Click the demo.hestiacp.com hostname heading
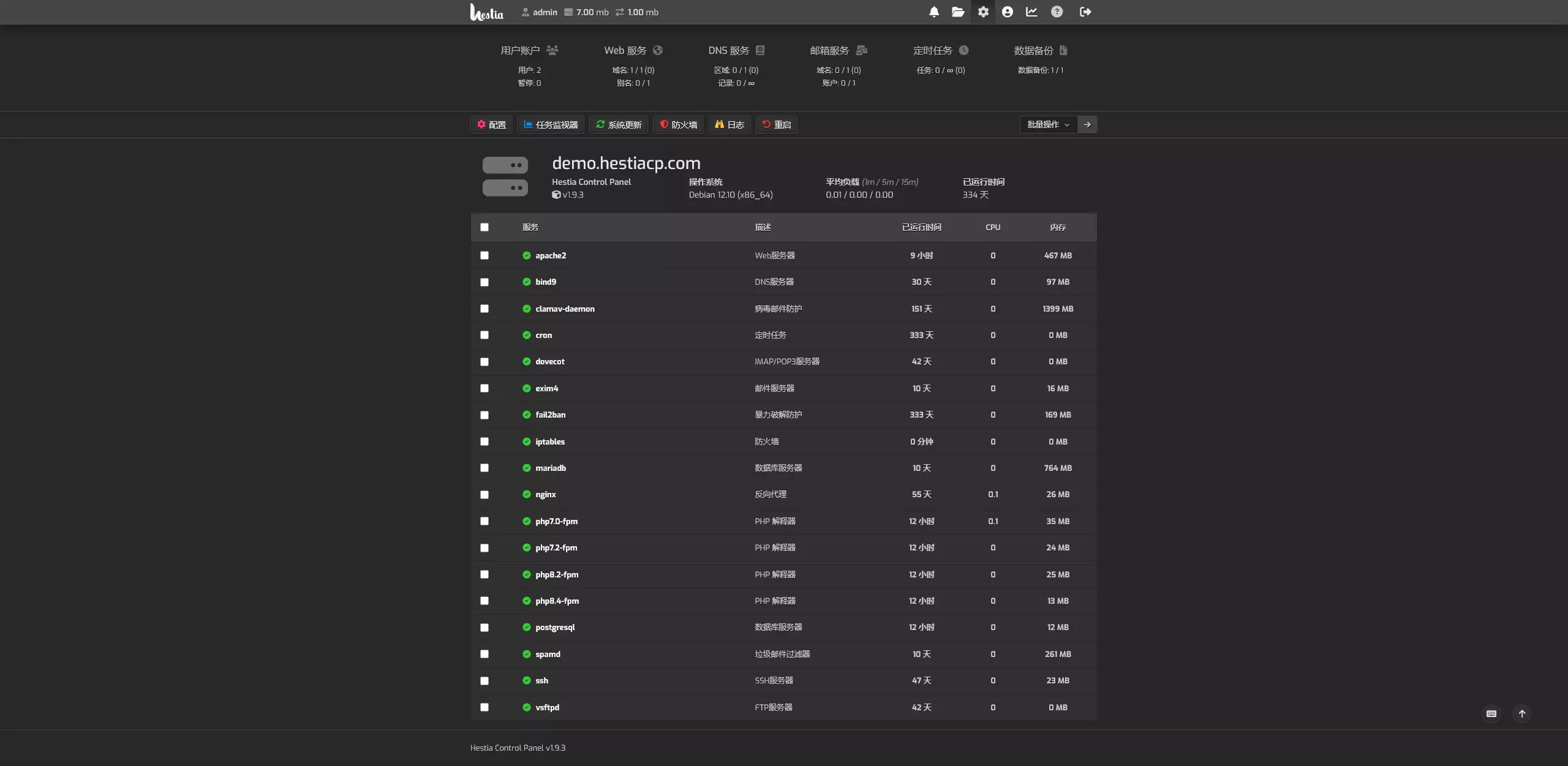The width and height of the screenshot is (1568, 766). (626, 163)
